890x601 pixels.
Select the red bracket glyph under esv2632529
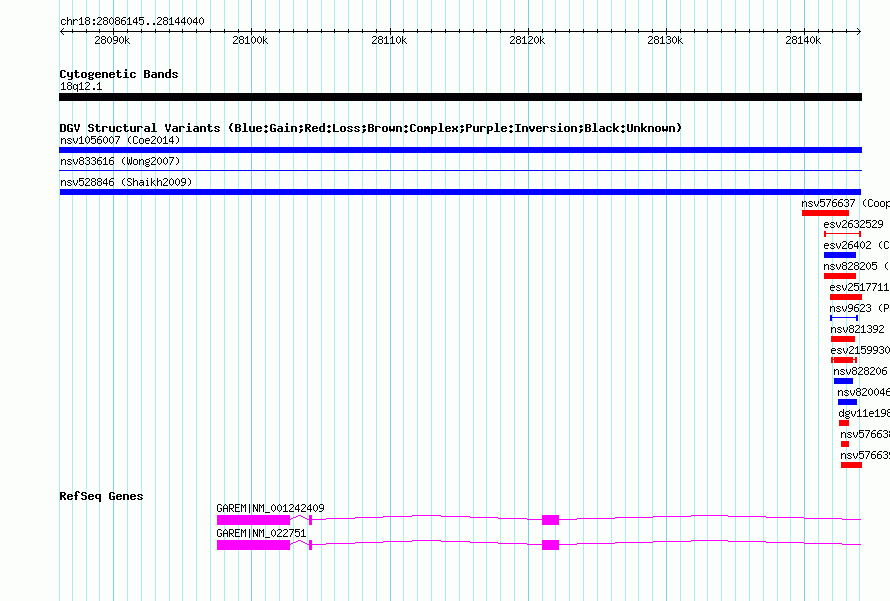click(842, 234)
